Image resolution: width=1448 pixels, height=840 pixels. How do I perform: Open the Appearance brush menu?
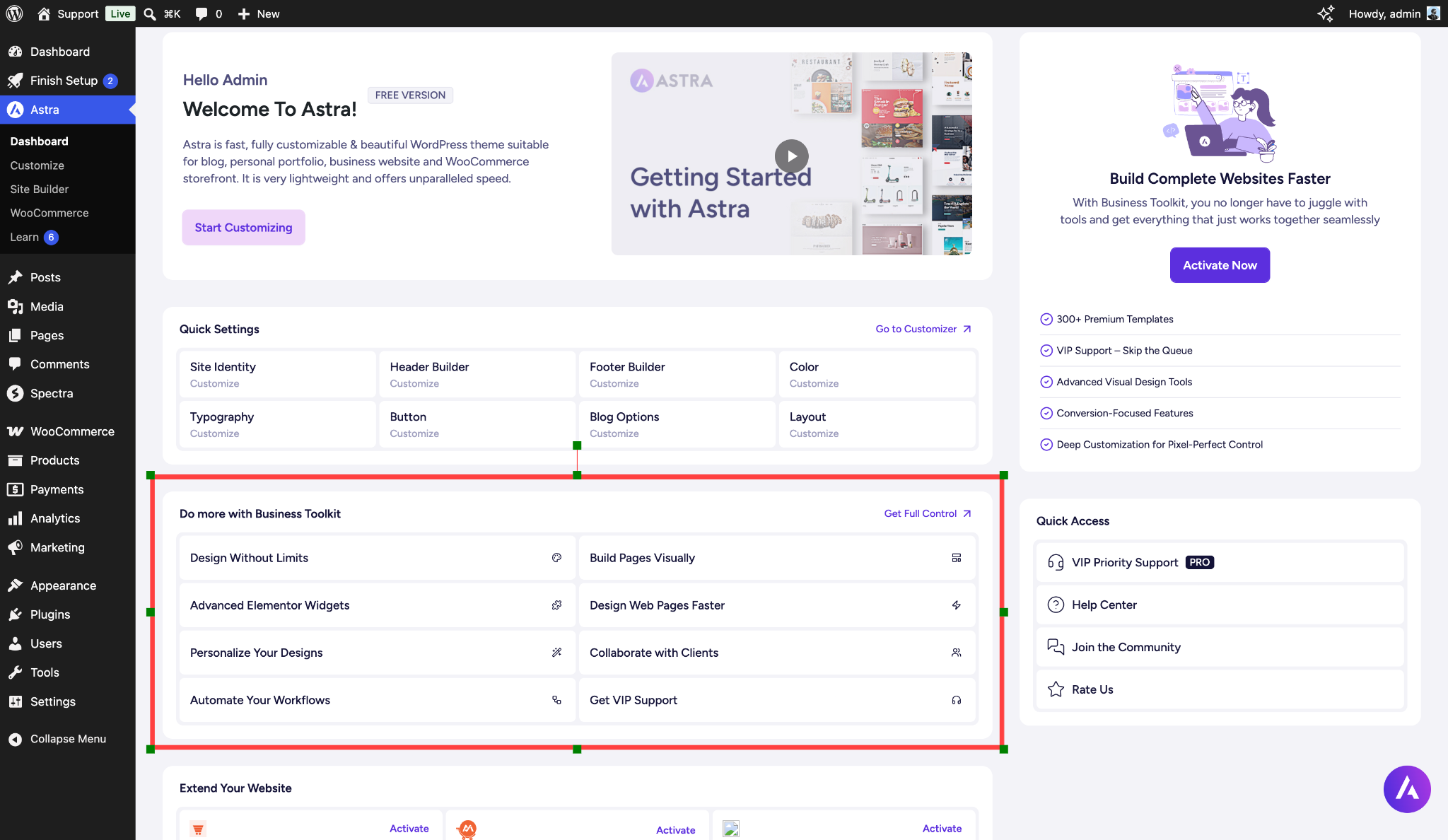pyautogui.click(x=68, y=585)
